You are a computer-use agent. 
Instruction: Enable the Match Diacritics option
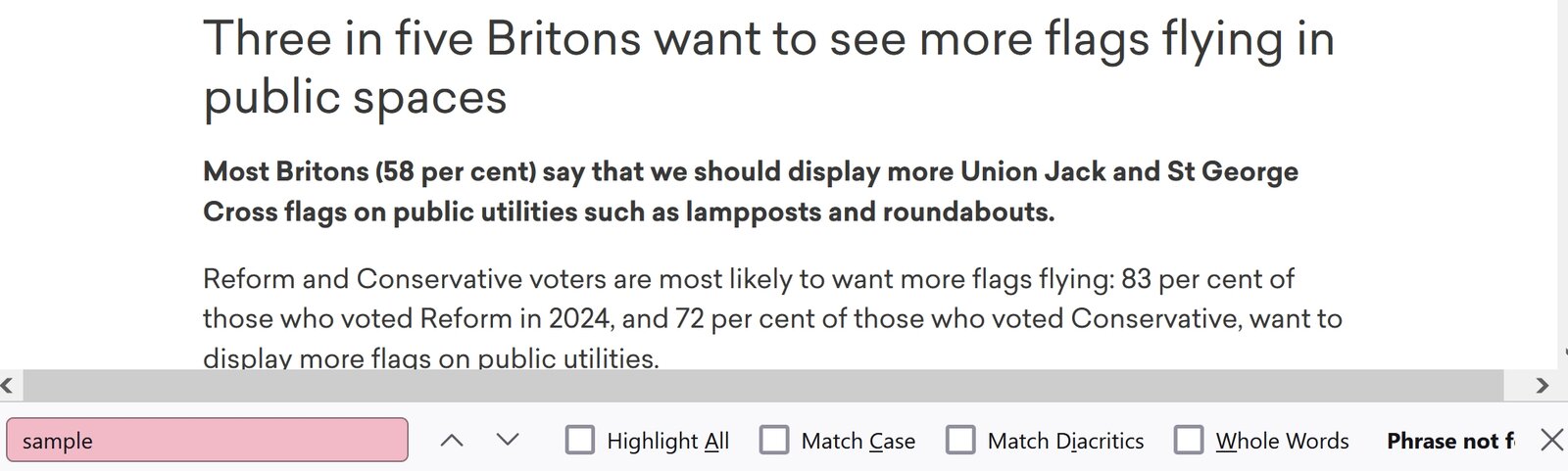click(x=960, y=440)
